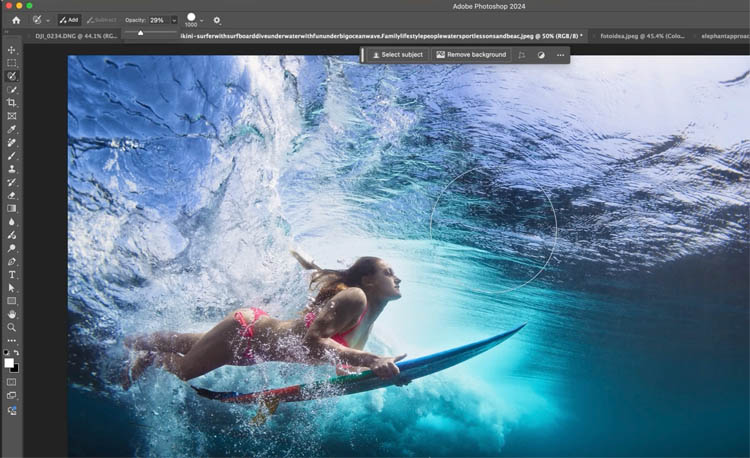Viewport: 750px width, 458px height.
Task: Select the Eyedropper tool
Action: click(11, 129)
